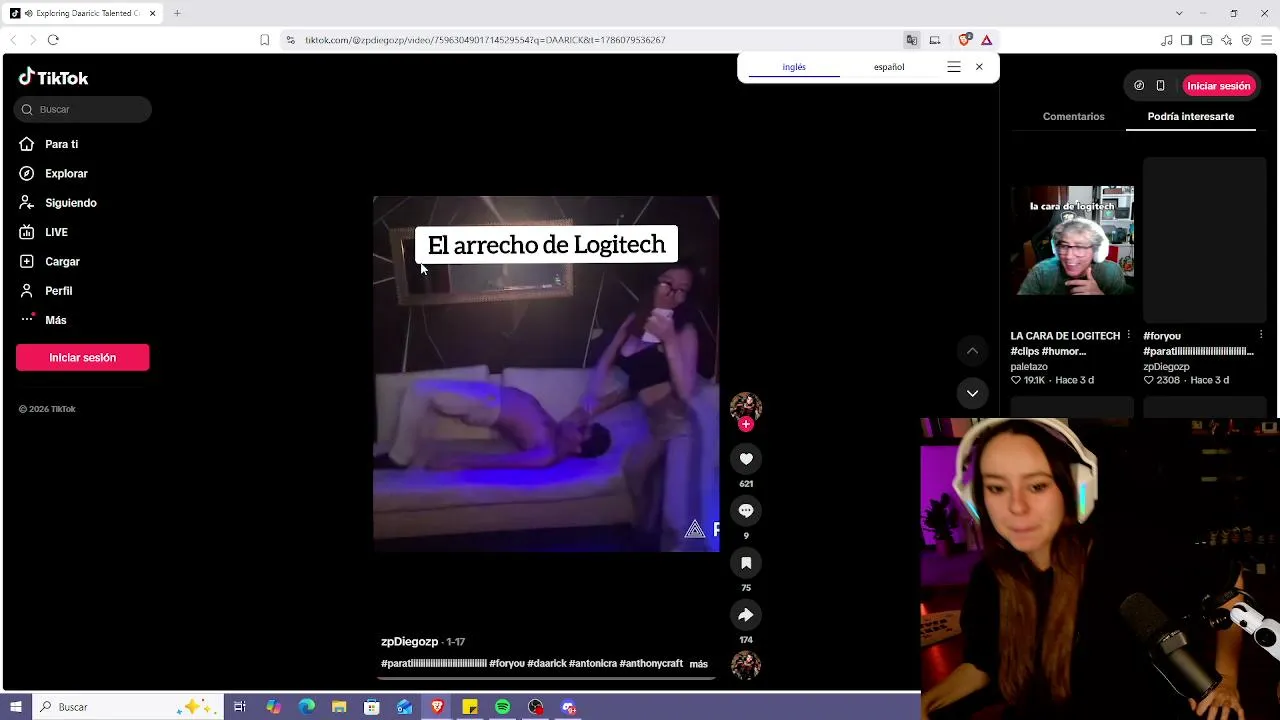Click the top-right Iniciar sesión button

[x=1219, y=86]
